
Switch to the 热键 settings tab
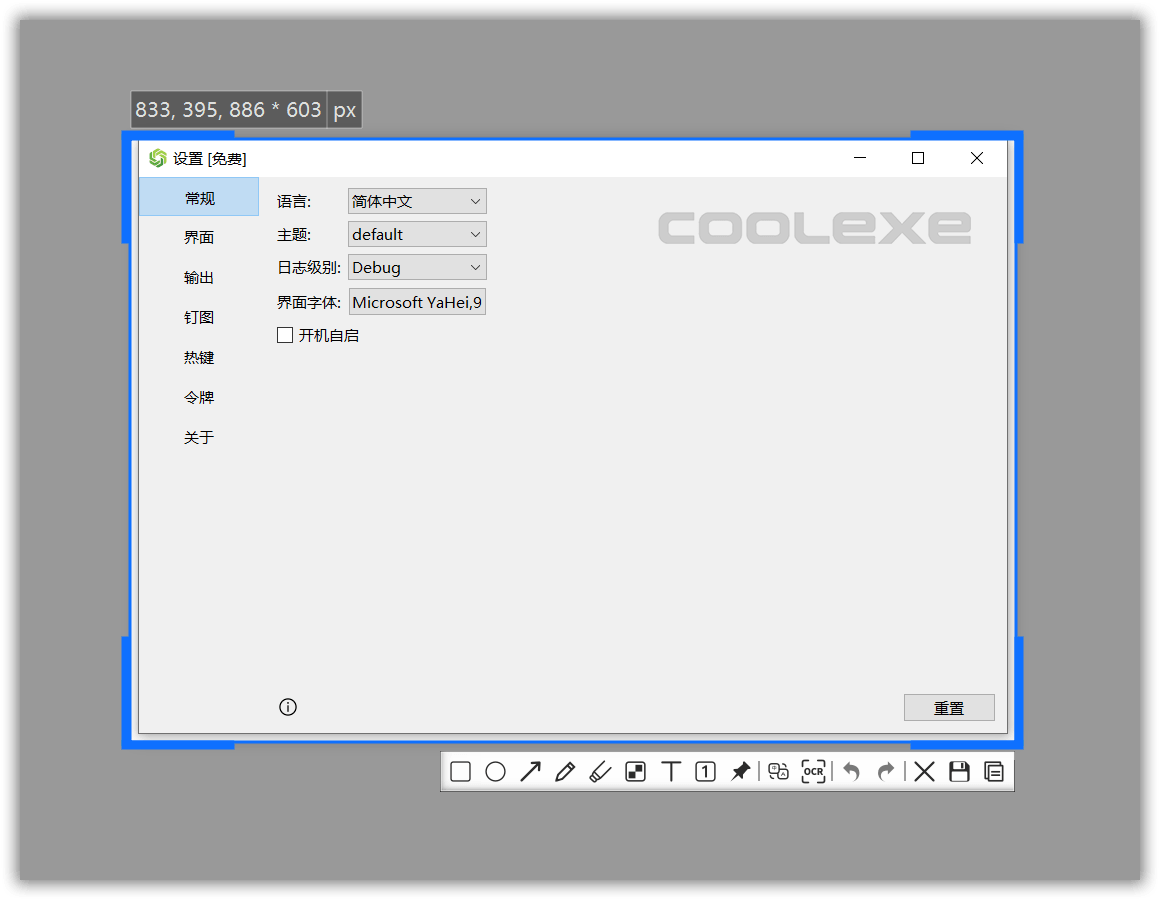pos(198,357)
